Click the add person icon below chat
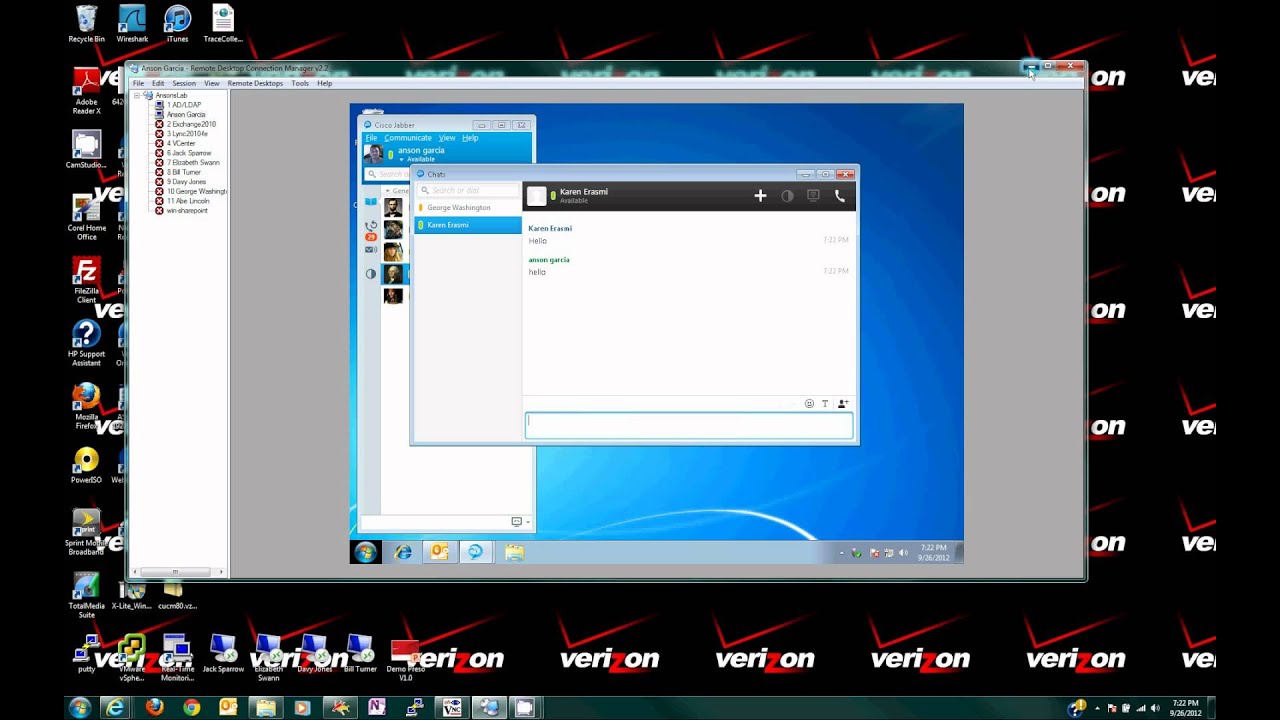Screen dimensions: 1280x720 point(843,404)
